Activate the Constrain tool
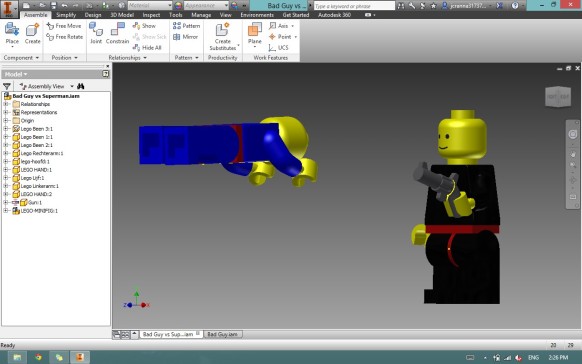582x364 pixels. coord(117,33)
